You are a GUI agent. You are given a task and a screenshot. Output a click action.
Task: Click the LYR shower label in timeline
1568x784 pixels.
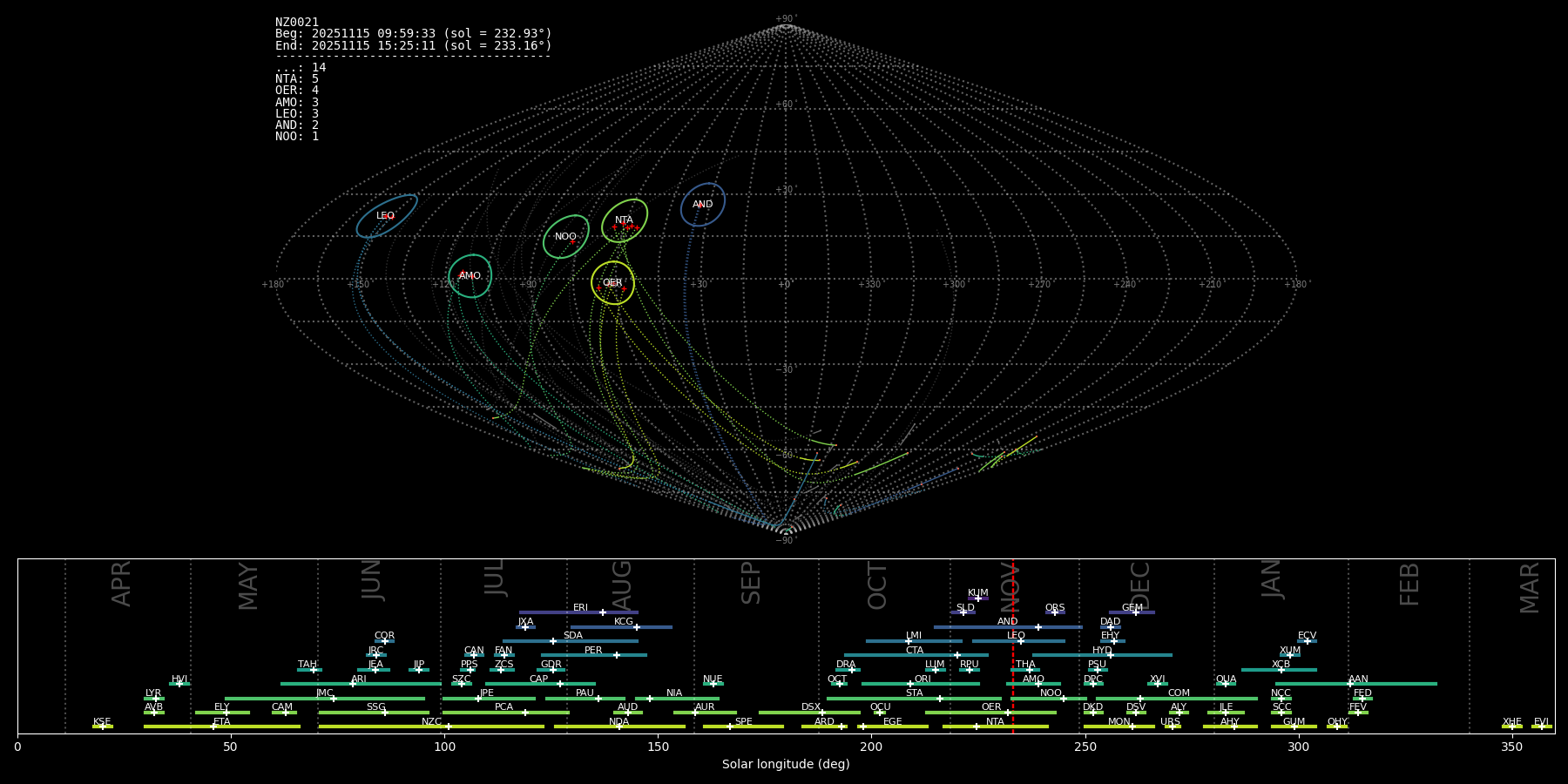tap(153, 693)
